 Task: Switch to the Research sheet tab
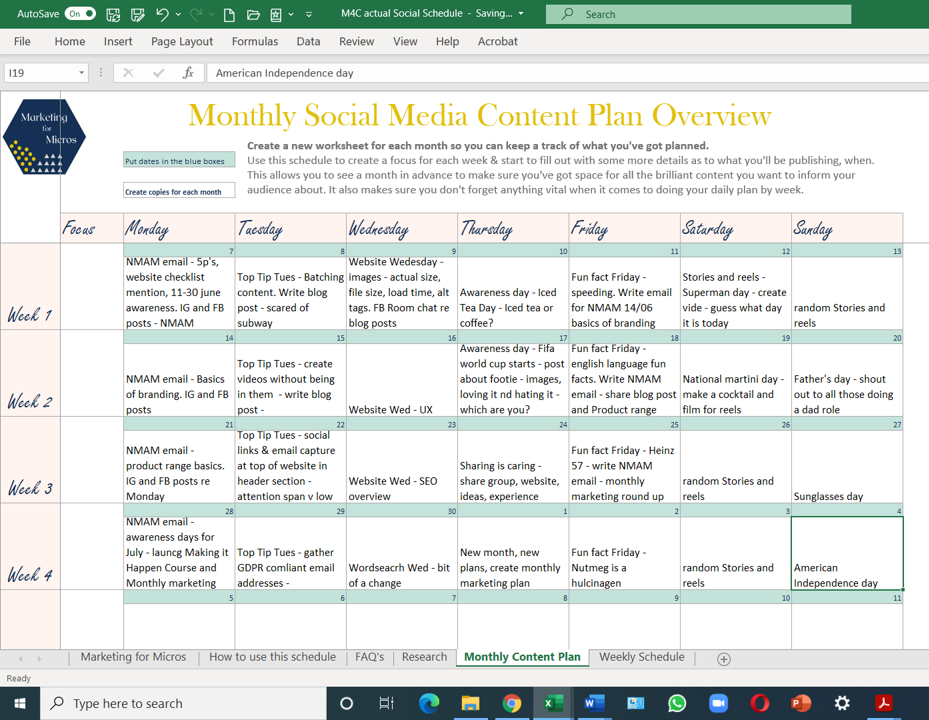coord(424,657)
